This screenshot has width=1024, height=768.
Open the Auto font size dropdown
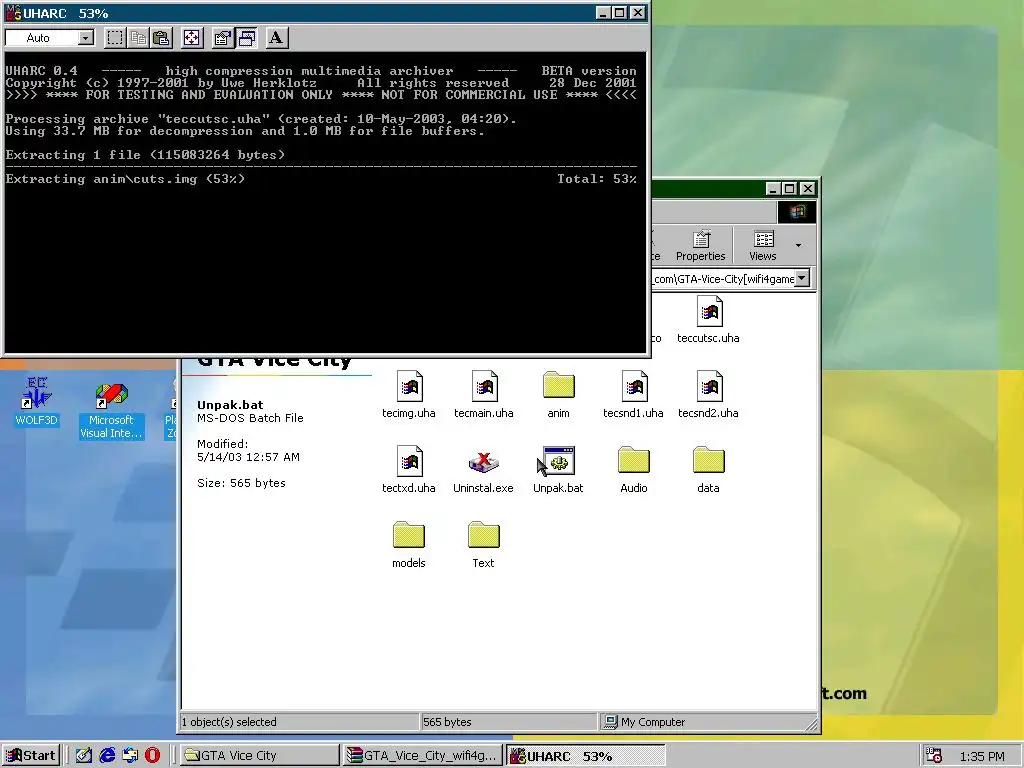point(86,38)
